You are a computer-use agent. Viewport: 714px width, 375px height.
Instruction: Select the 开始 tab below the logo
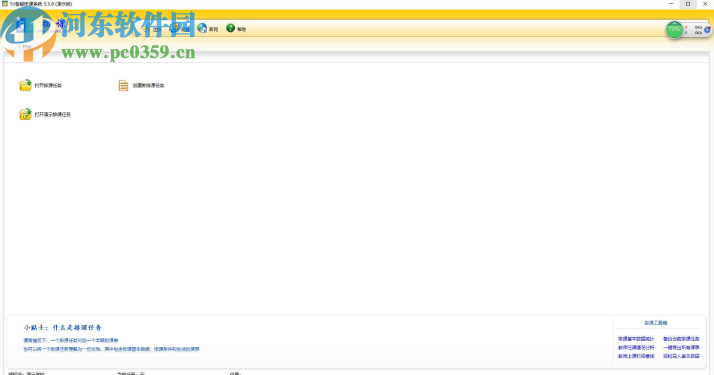point(25,46)
